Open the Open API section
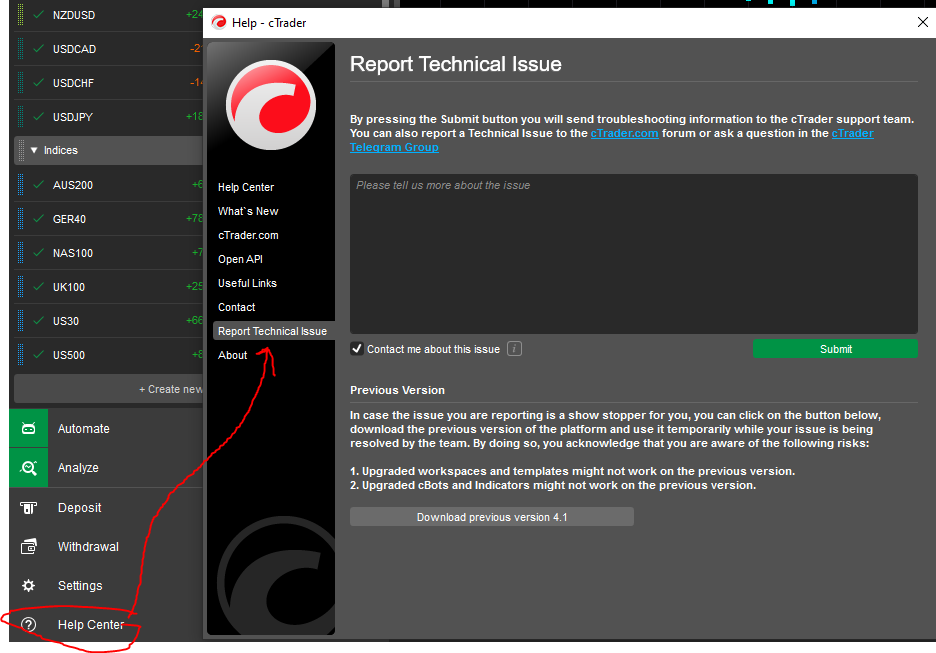The image size is (936, 653). pos(240,259)
